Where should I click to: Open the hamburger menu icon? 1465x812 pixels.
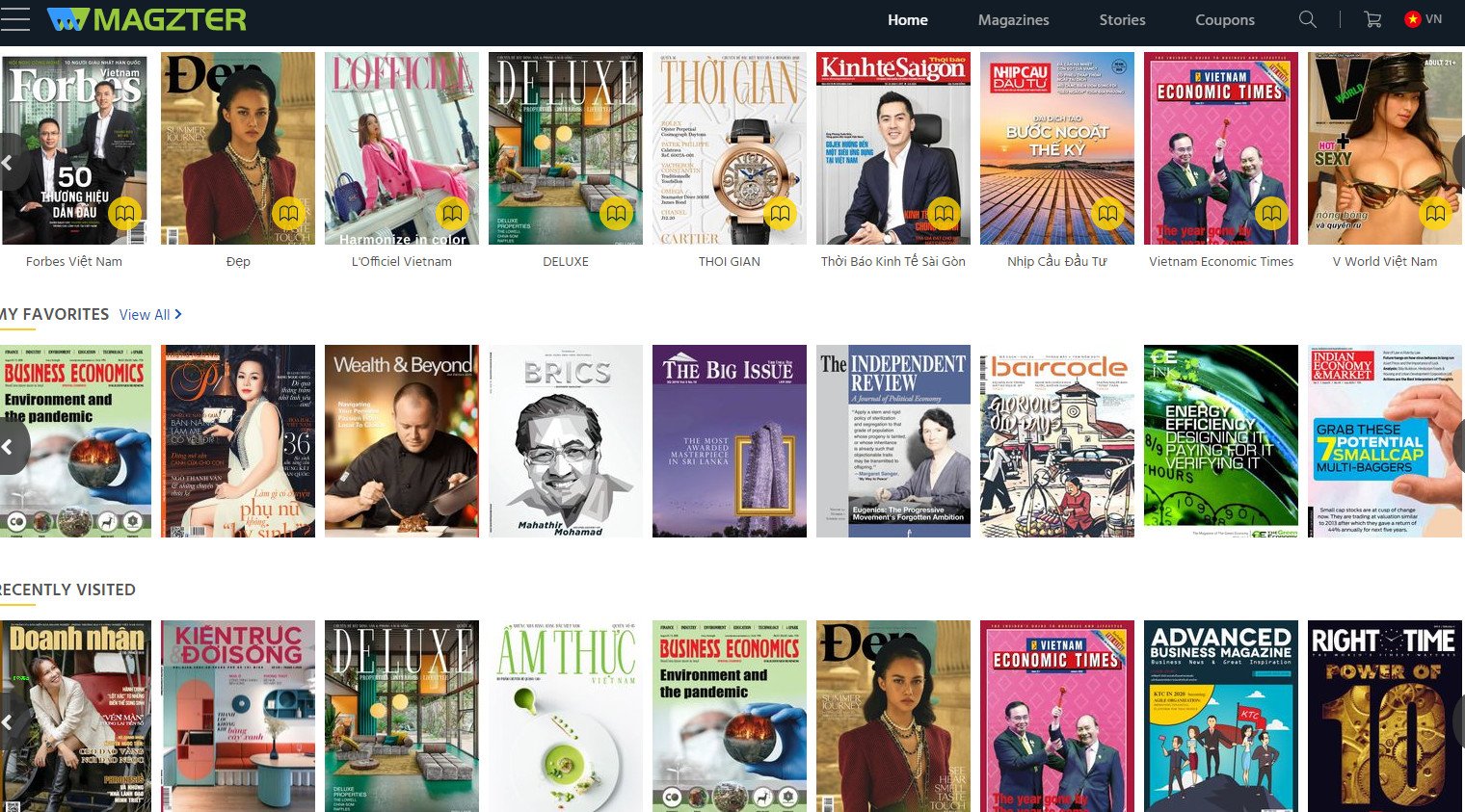coord(16,19)
